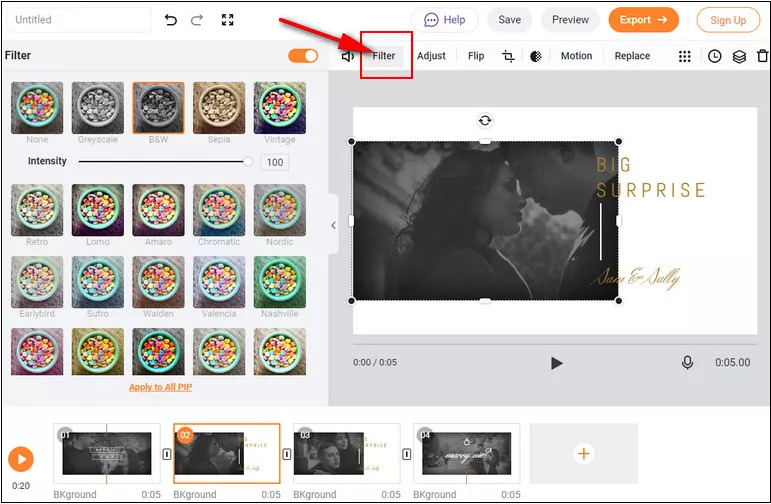
Task: Click the Intensity slider handle
Action: click(x=248, y=161)
